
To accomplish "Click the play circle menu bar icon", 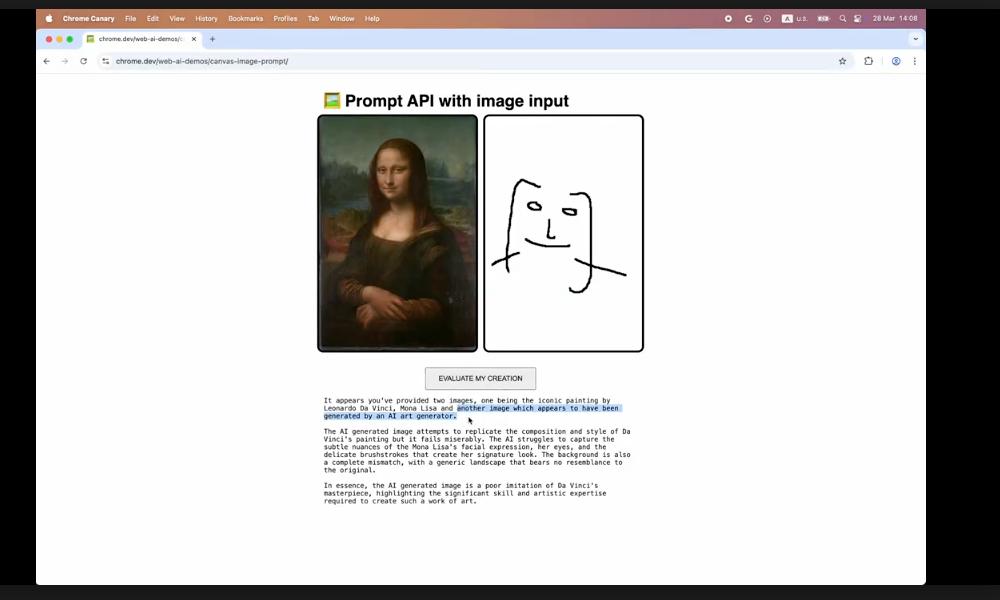I will click(767, 18).
